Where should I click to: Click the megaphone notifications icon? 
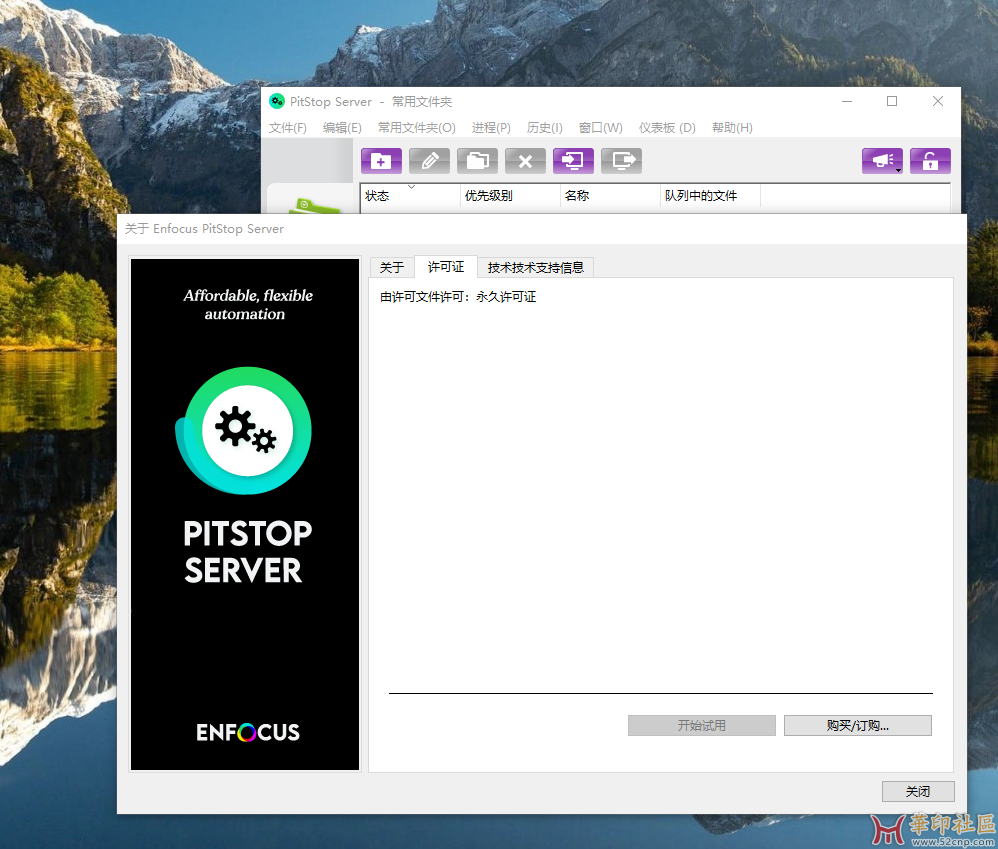882,161
